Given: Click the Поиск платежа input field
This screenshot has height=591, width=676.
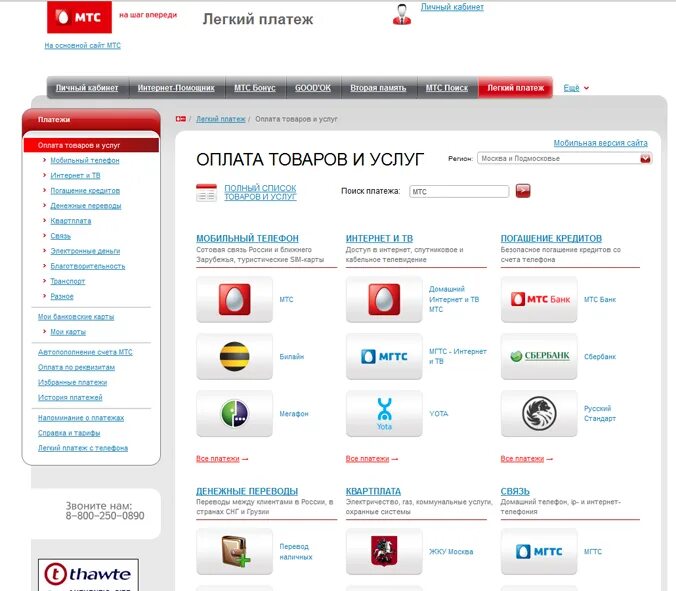Looking at the screenshot, I should coord(459,191).
